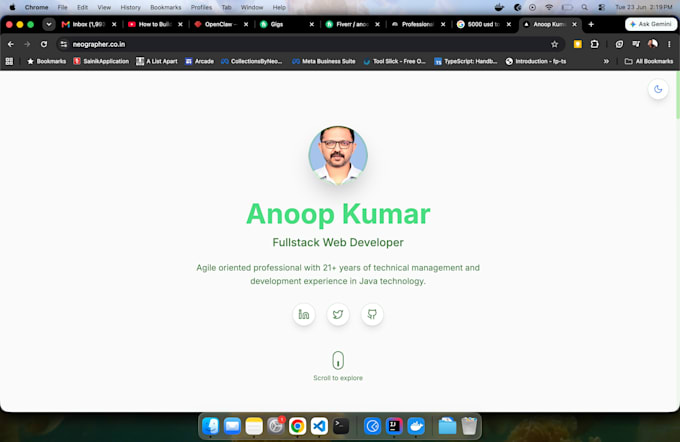Viewport: 680px width, 442px height.
Task: Click the browser forward arrow
Action: pyautogui.click(x=27, y=44)
